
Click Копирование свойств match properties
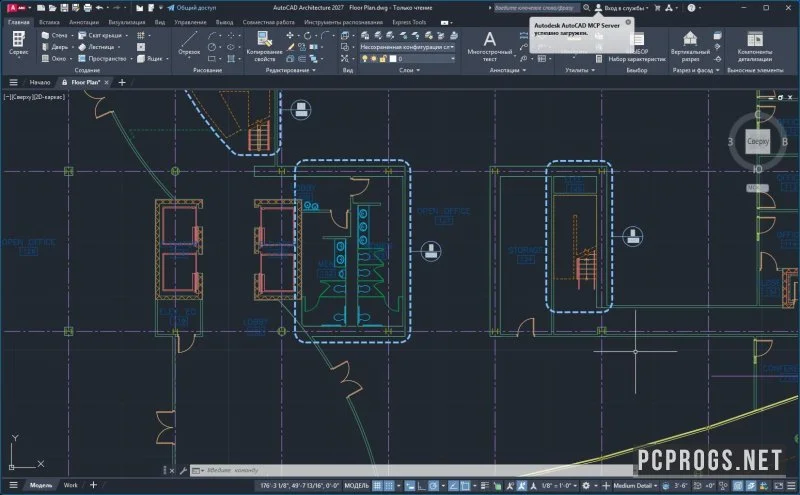264,46
